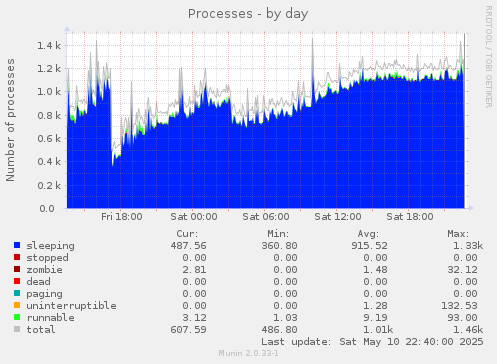The image size is (497, 364).
Task: Click zombie maximum value 32.12
Action: [x=462, y=270]
